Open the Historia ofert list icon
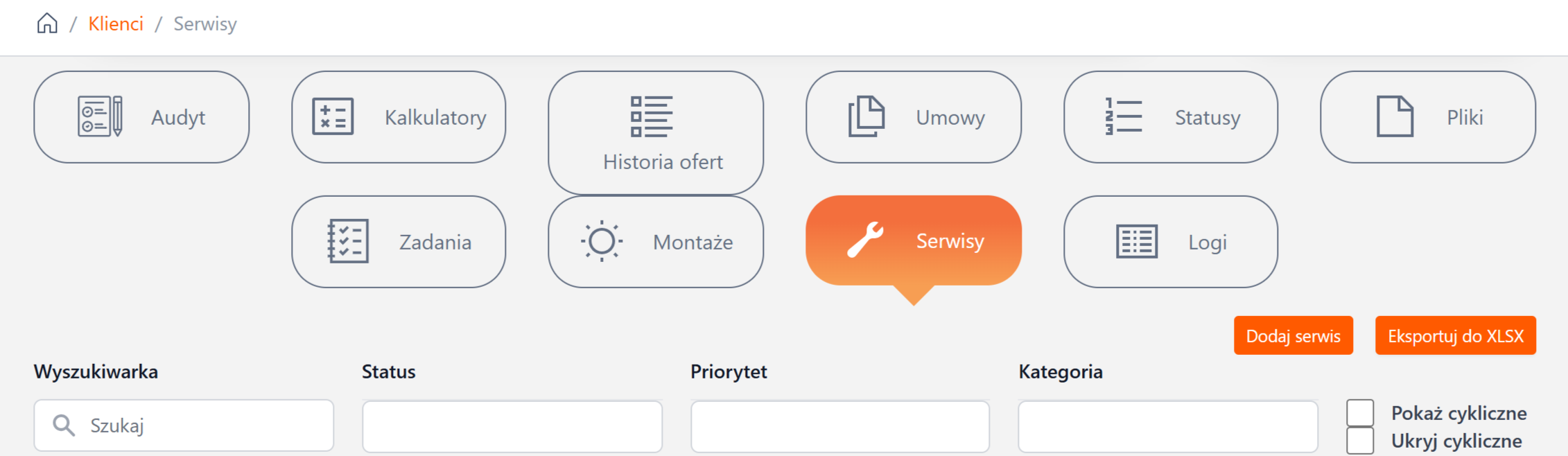 [652, 116]
